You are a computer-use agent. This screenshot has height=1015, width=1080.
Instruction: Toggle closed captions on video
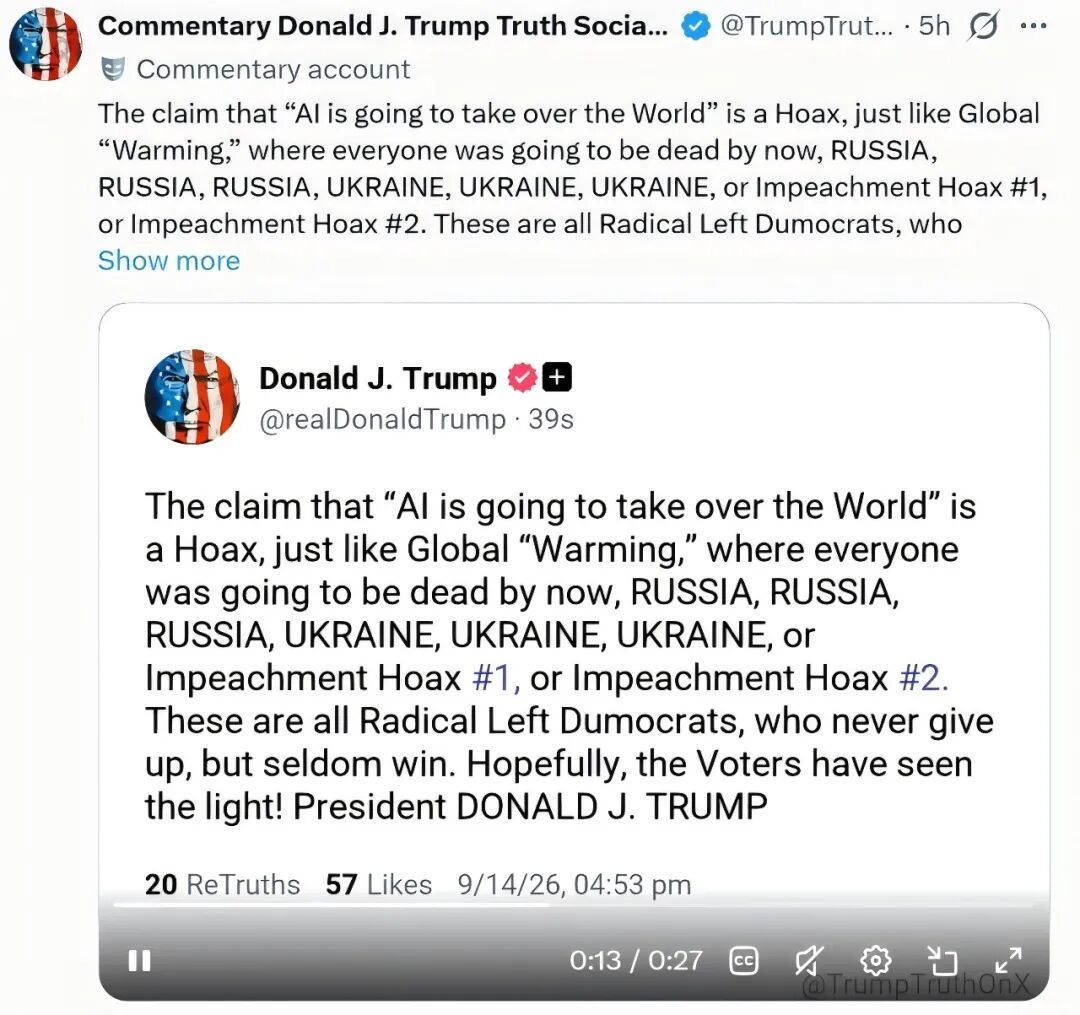(744, 961)
